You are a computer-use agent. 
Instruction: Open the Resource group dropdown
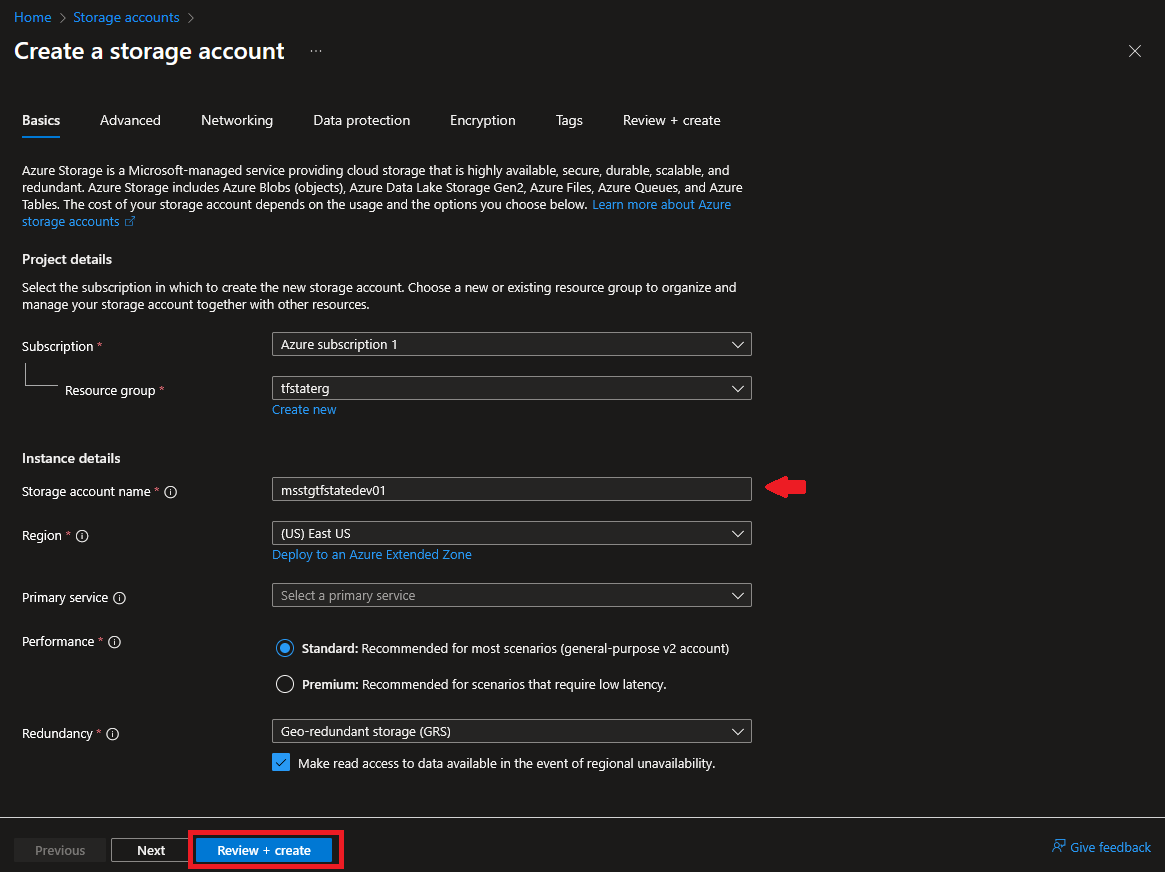tap(512, 388)
